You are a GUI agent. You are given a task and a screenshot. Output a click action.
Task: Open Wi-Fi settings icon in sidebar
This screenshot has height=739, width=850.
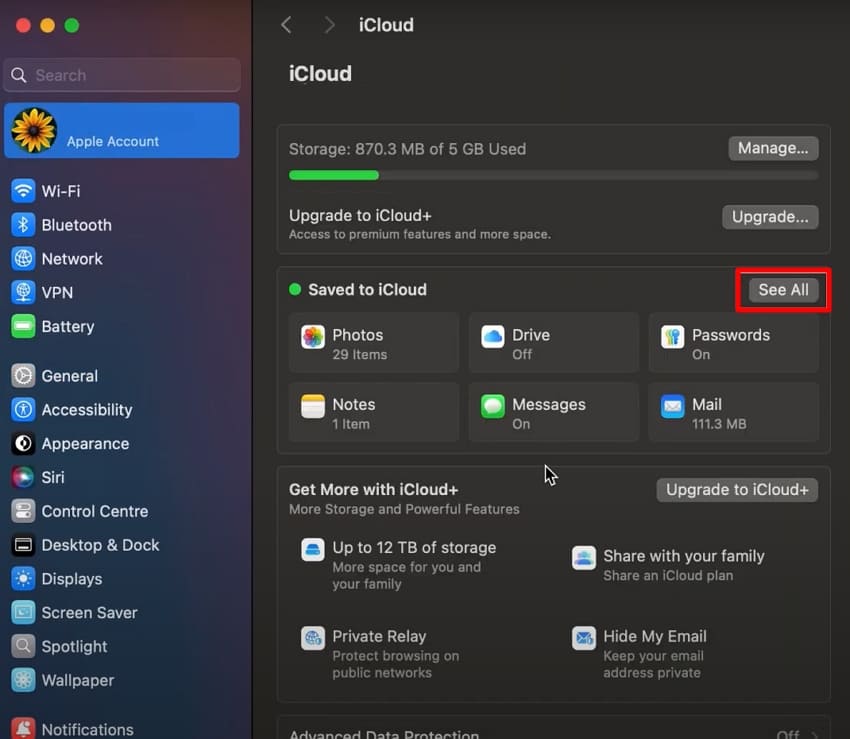click(23, 191)
